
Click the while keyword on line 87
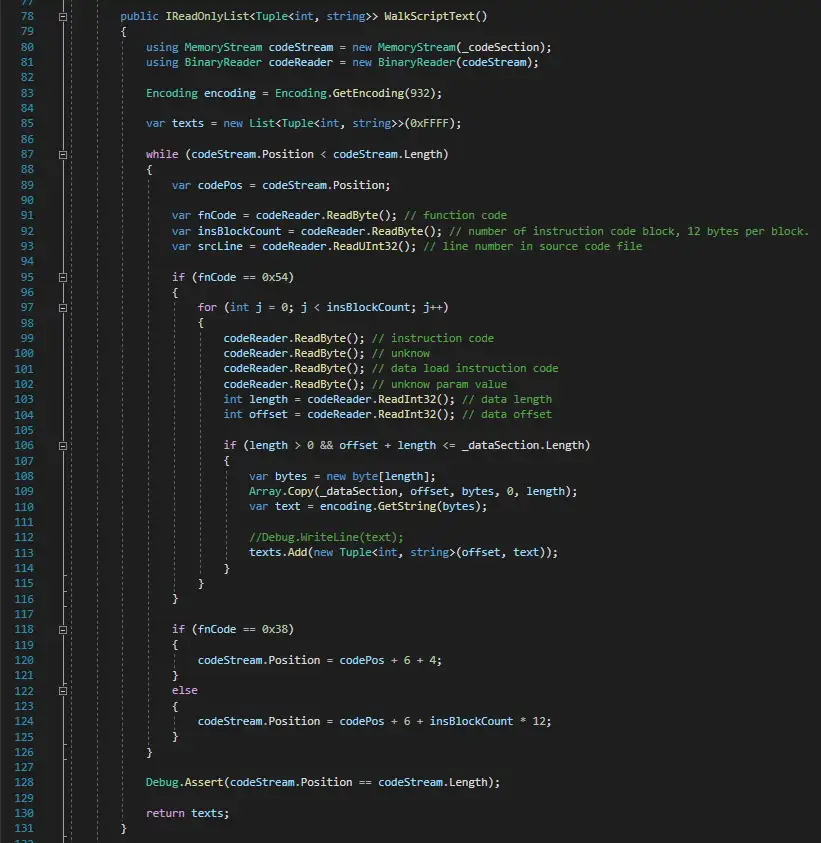click(x=162, y=154)
